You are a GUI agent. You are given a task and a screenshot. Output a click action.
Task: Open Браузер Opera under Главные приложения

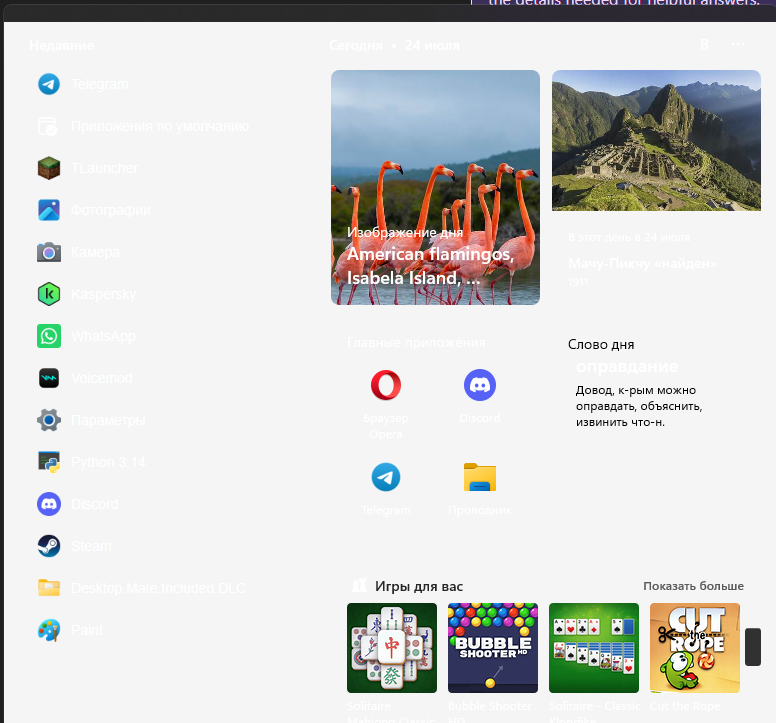tap(386, 404)
